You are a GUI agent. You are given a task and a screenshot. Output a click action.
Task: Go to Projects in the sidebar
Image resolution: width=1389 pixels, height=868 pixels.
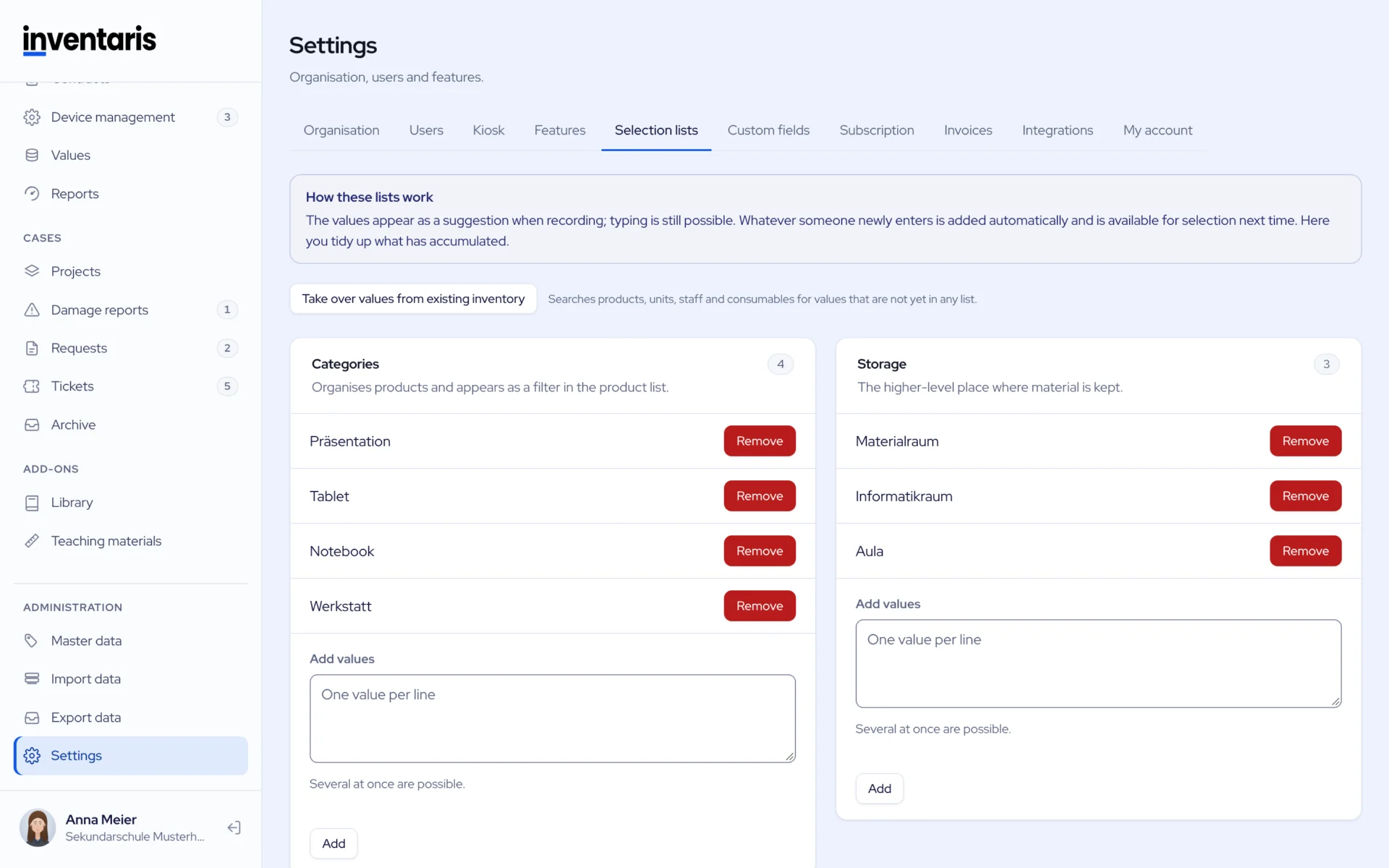pos(131,271)
